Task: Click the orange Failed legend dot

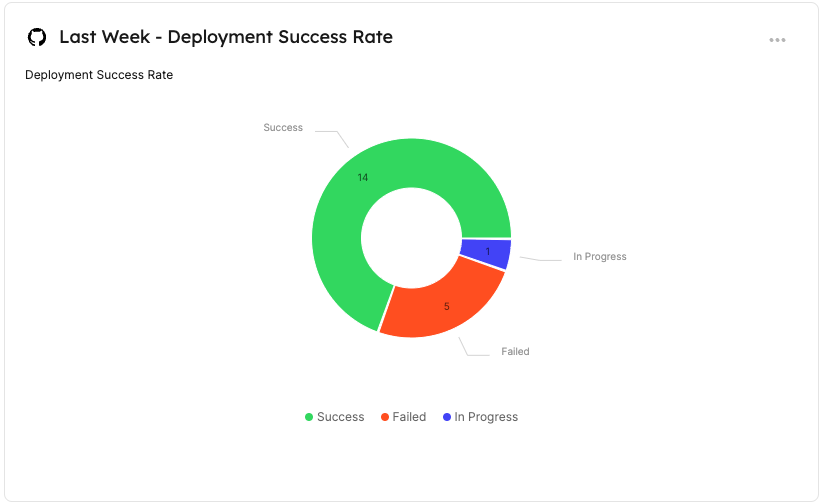Action: (385, 417)
